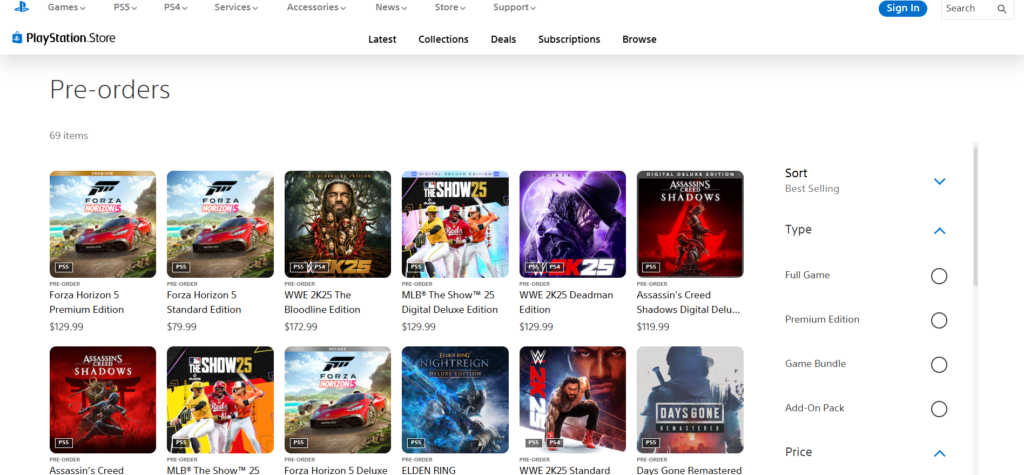1024x475 pixels.
Task: Click the Forza Horizon 5 Premium Edition title
Action: (87, 302)
